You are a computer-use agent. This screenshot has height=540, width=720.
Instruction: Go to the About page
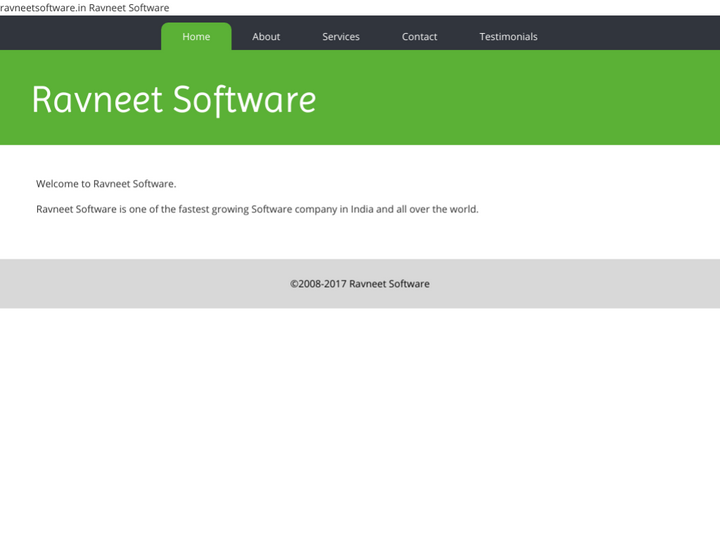[x=266, y=37]
